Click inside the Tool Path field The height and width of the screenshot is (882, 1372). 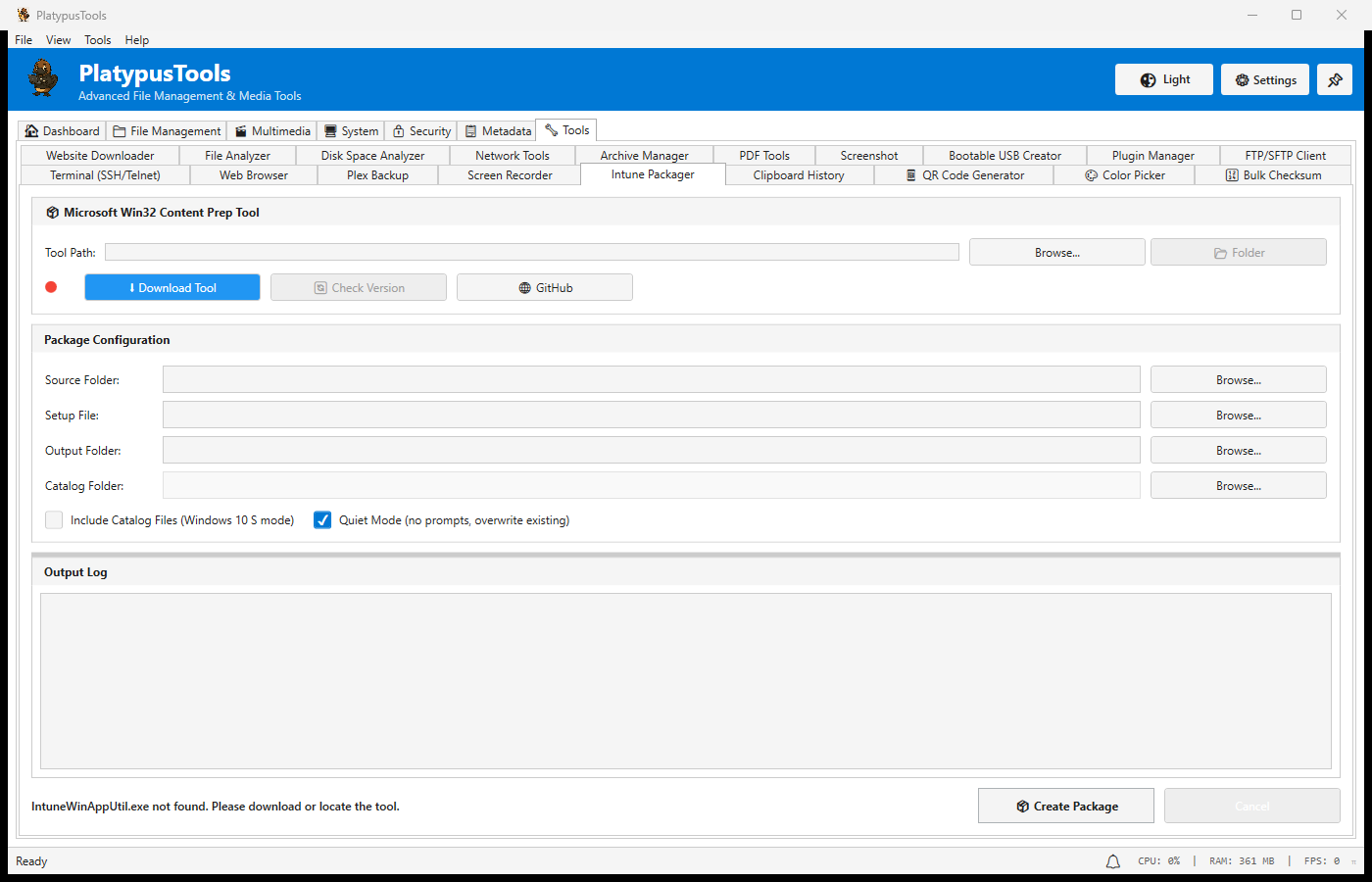[x=532, y=251]
